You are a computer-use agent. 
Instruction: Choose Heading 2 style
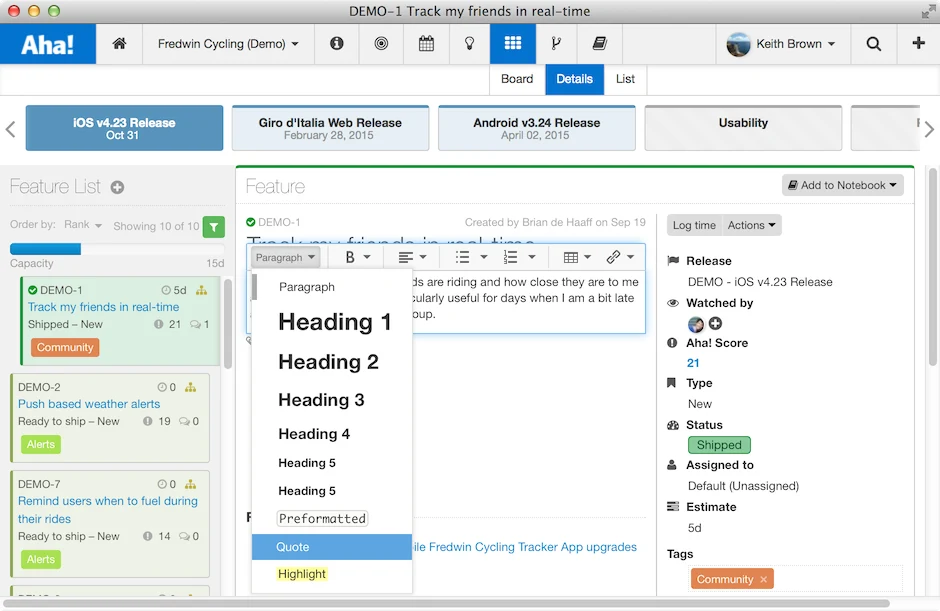(332, 362)
